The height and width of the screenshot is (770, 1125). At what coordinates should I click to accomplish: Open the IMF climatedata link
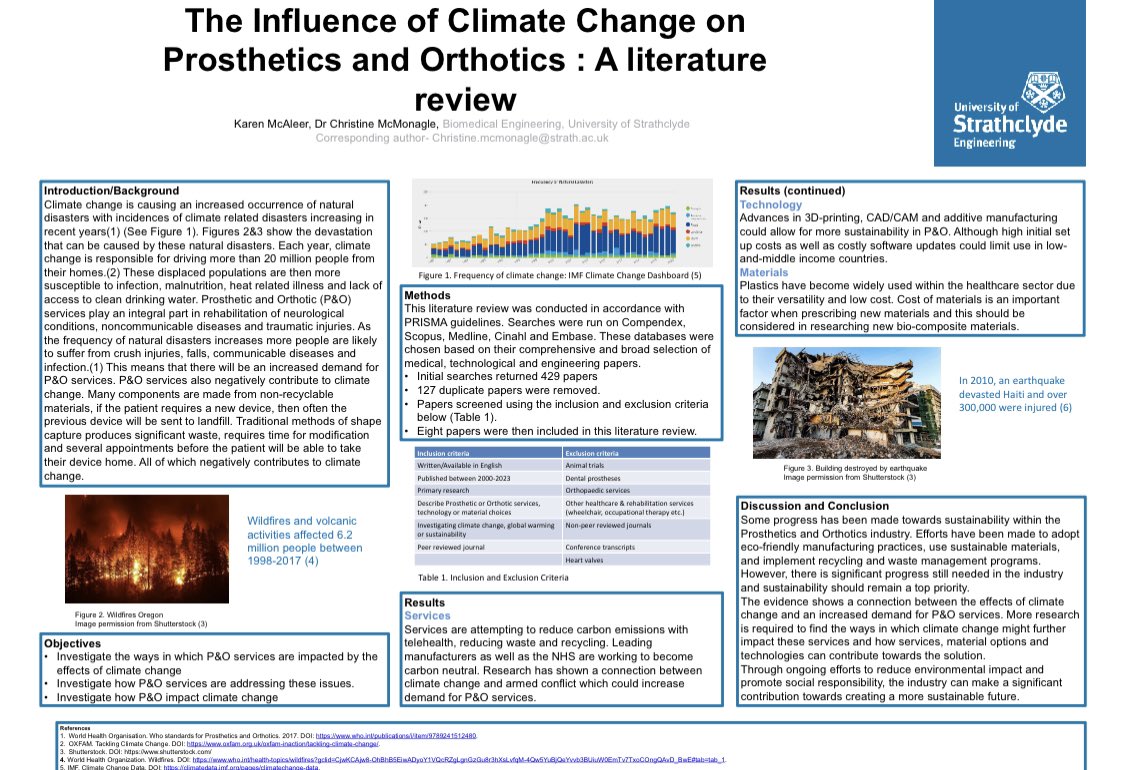coord(241,767)
